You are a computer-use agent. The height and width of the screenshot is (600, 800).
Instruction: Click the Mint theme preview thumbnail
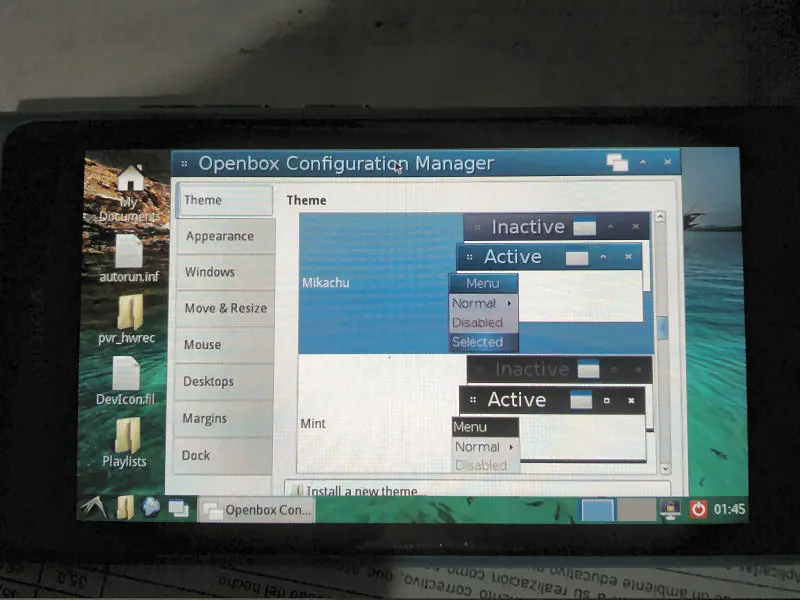555,414
